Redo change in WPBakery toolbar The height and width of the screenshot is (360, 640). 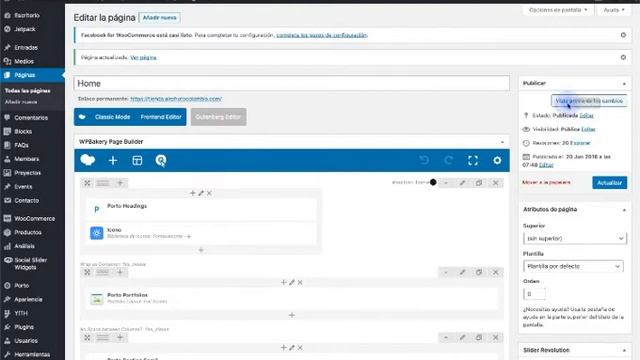pos(449,160)
